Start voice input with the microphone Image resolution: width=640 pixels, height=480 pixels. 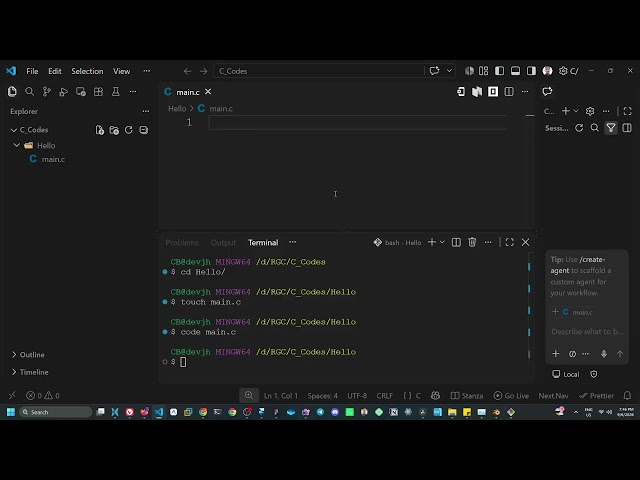(604, 354)
